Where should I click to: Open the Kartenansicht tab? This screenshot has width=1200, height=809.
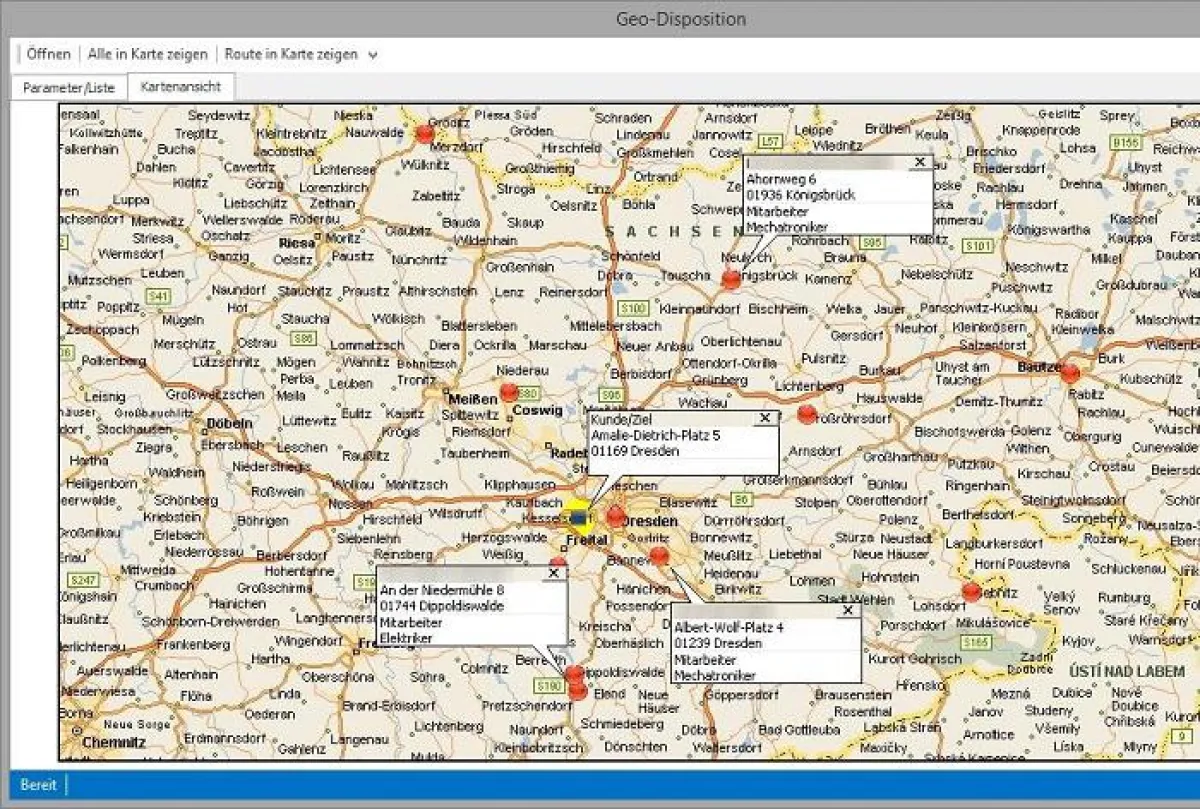click(x=181, y=87)
